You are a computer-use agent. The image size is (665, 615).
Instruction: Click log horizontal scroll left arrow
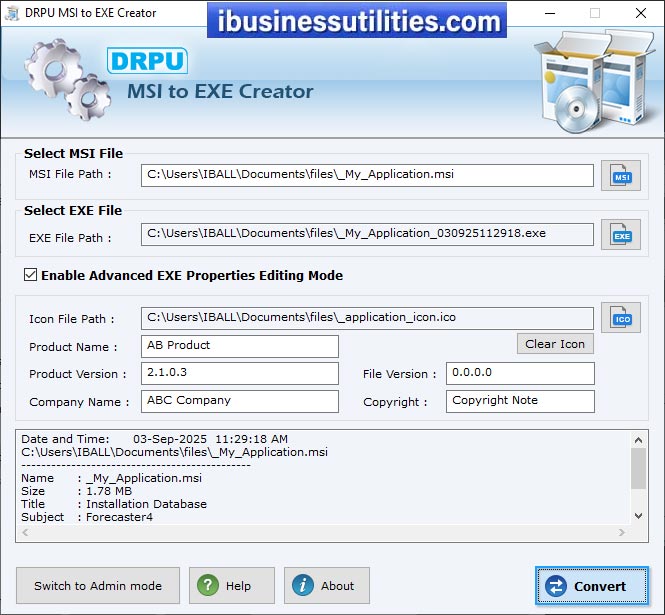(25, 532)
